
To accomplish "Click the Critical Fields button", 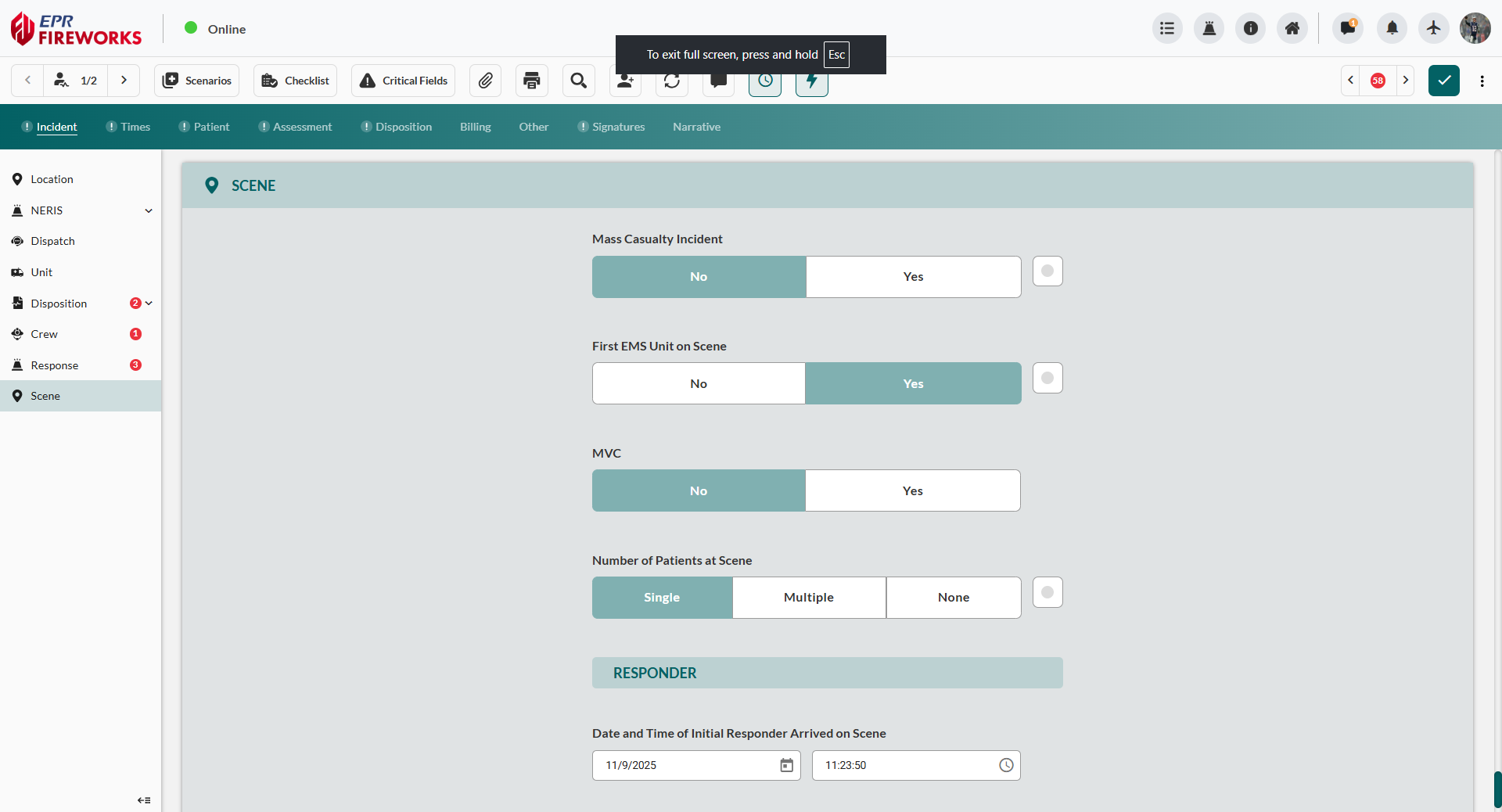I will pos(402,81).
